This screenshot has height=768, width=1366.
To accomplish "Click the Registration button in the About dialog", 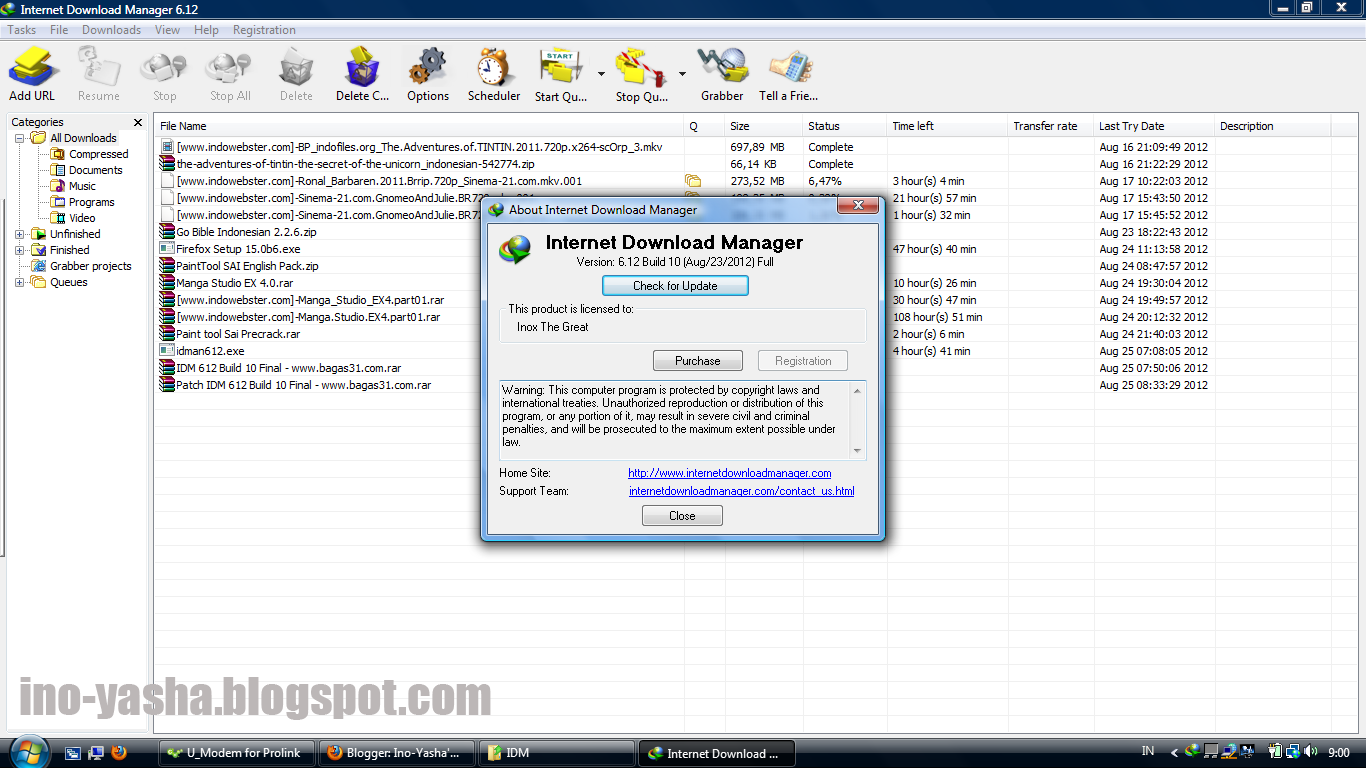I will (803, 361).
